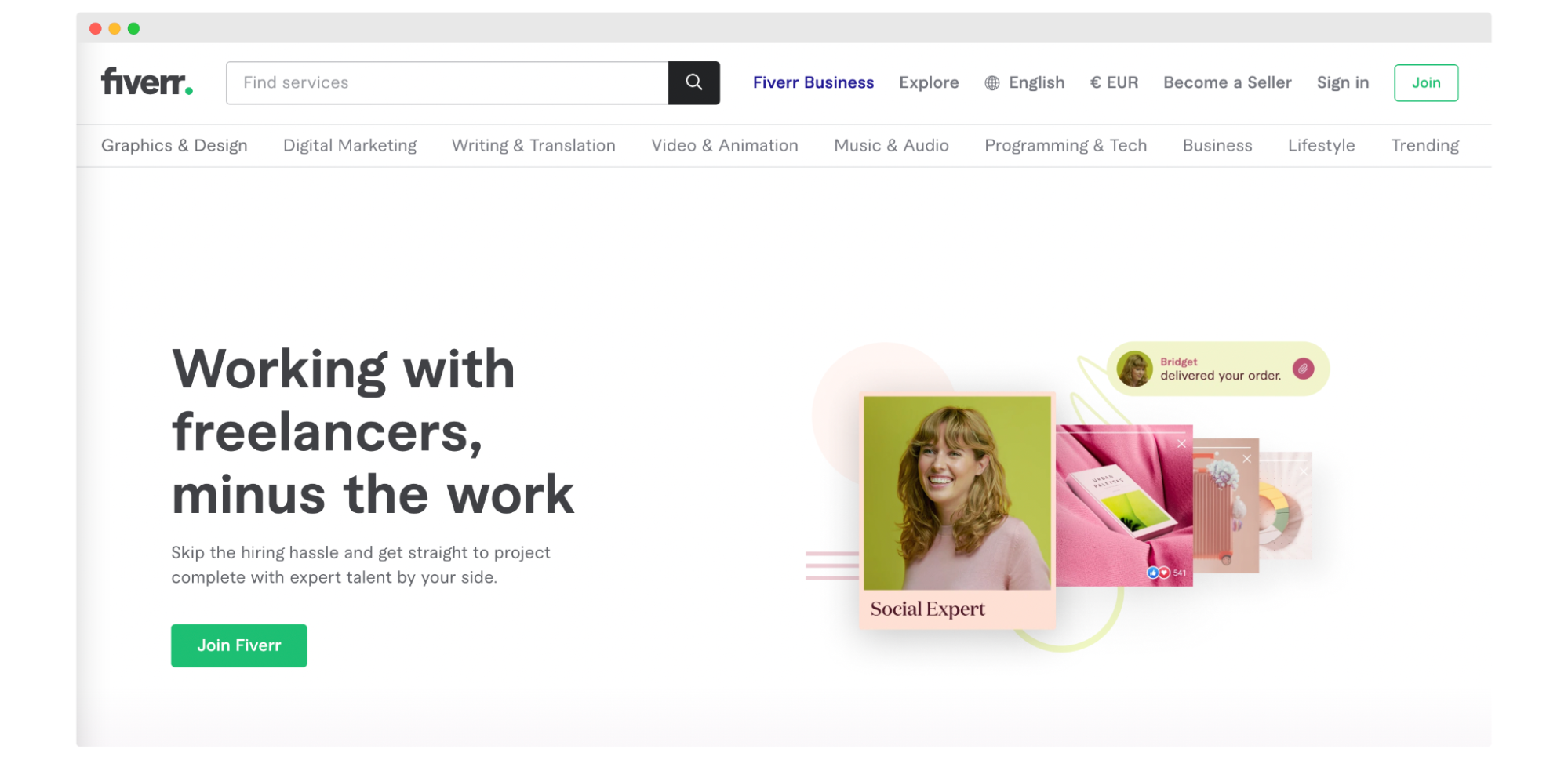1568x760 pixels.
Task: Open the Business category
Action: coord(1217,145)
